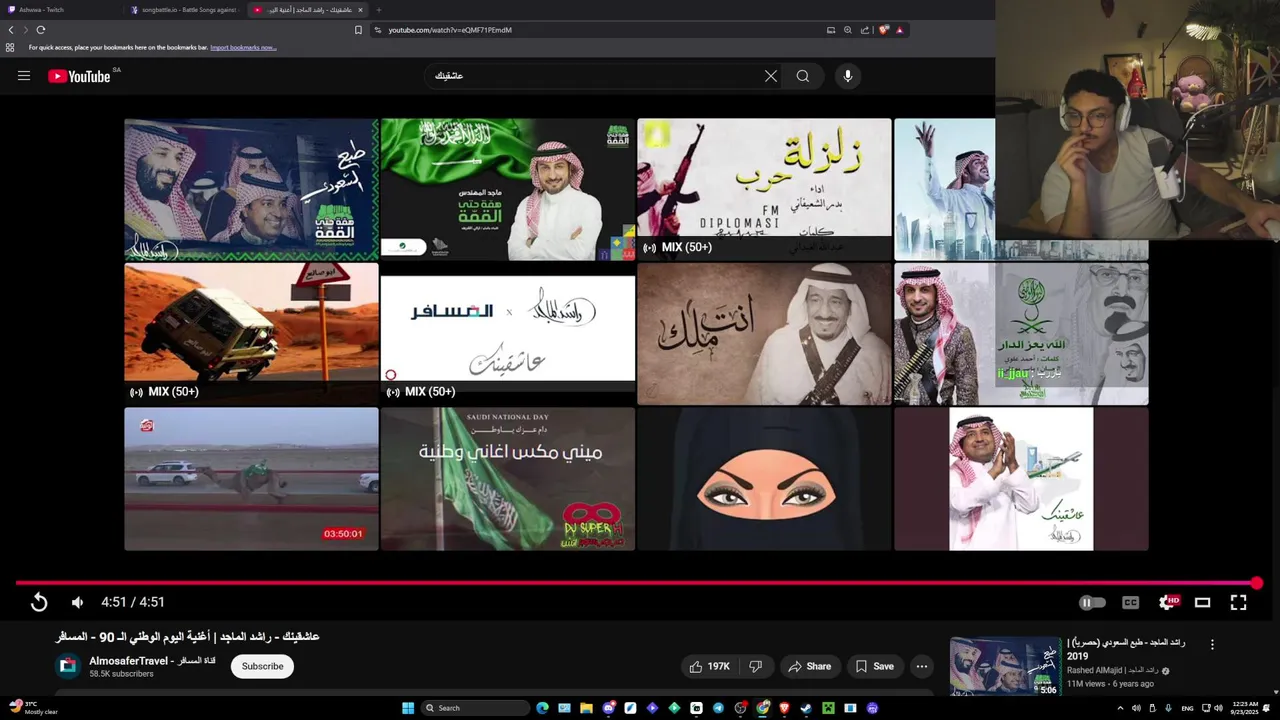Open a new browser tab with plus
Image resolution: width=1280 pixels, height=720 pixels.
[378, 10]
